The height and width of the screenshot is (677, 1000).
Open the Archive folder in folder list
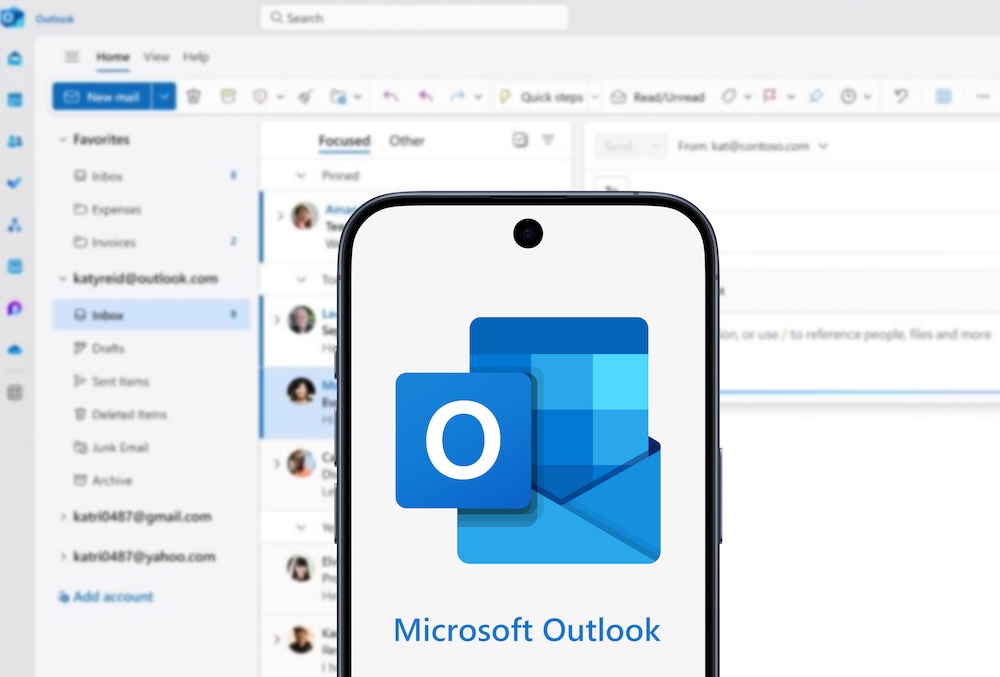pyautogui.click(x=152, y=480)
